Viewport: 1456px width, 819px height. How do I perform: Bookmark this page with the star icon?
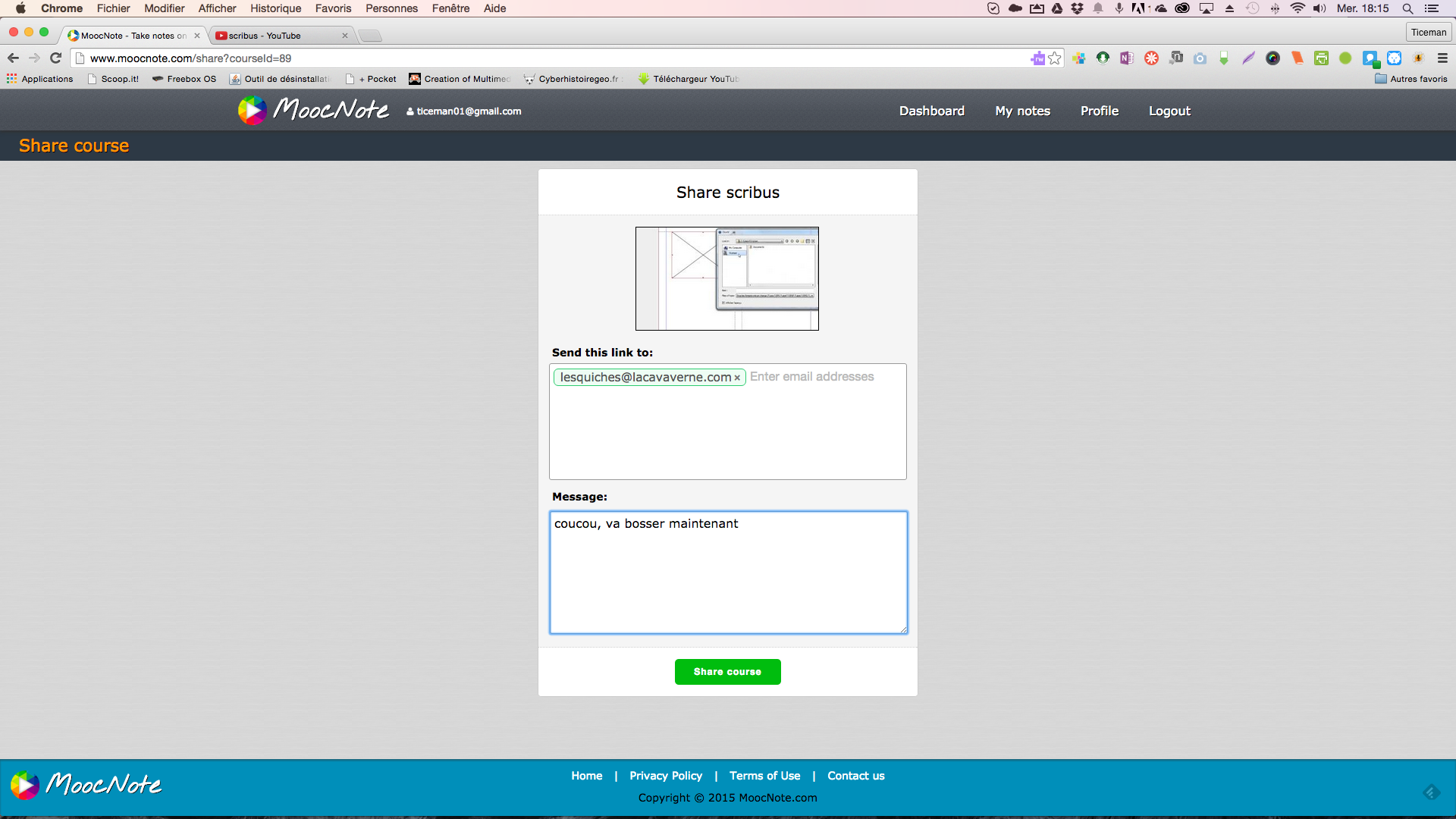1055,58
